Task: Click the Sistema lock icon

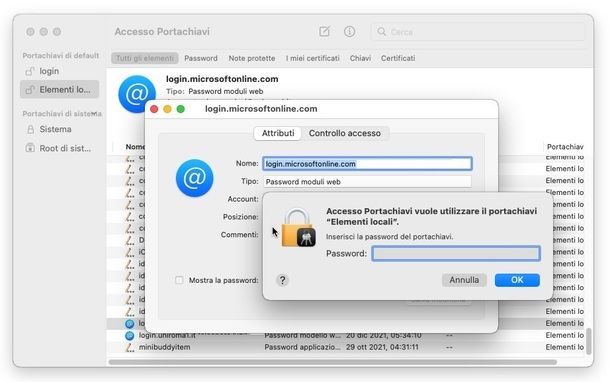Action: [x=30, y=129]
